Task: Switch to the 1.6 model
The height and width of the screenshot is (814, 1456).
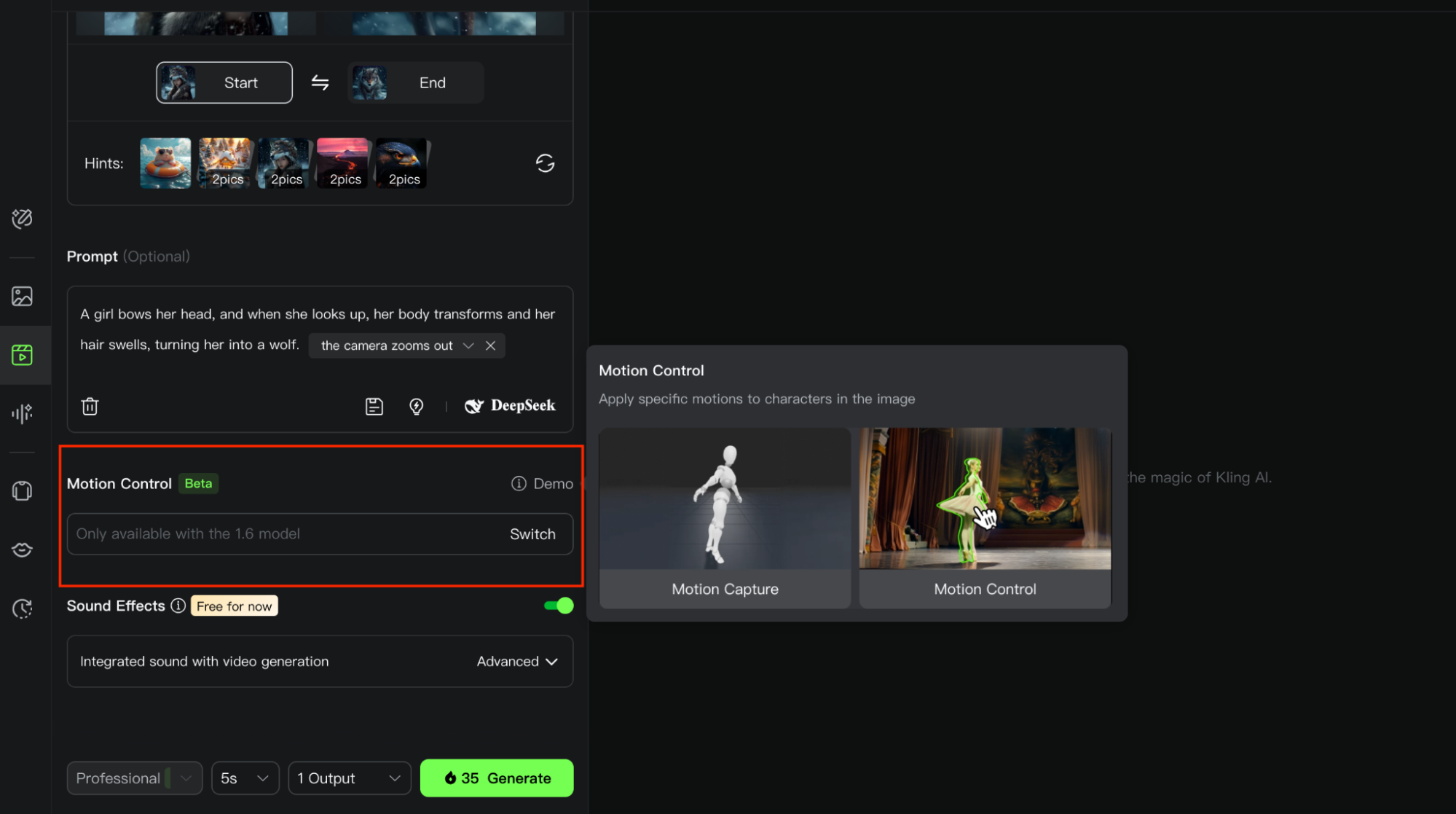Action: (532, 534)
